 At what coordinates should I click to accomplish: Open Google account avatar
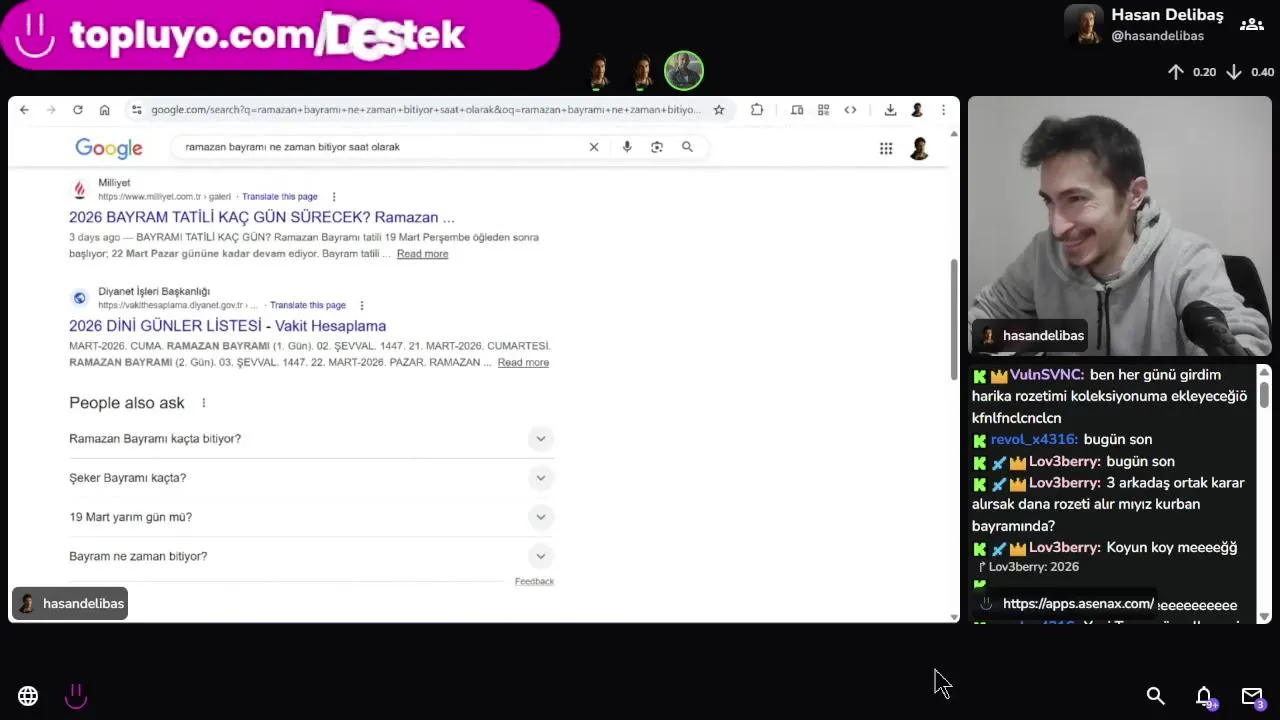(x=919, y=149)
